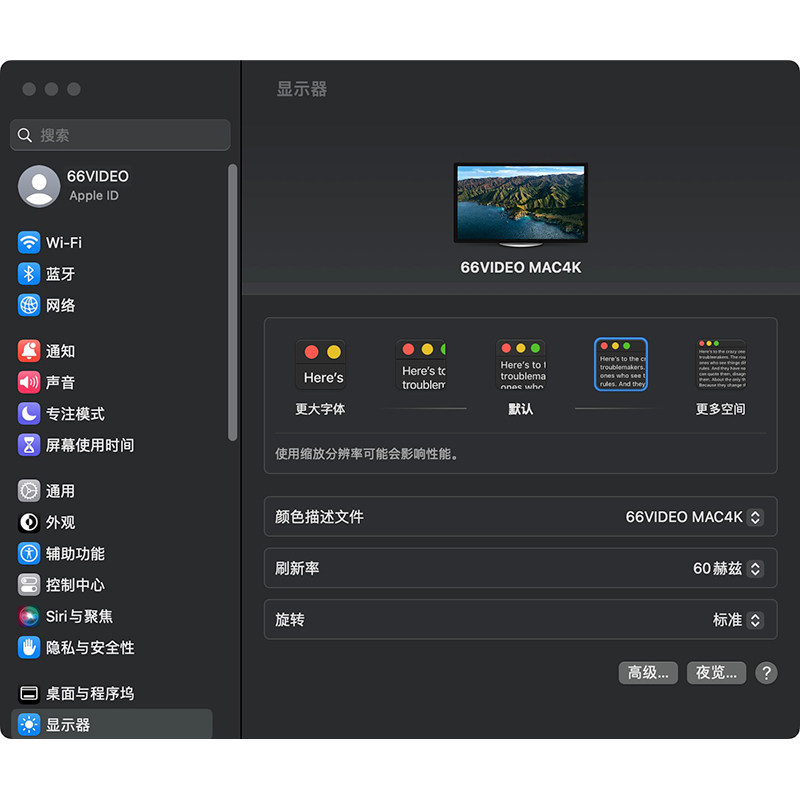Click the Siri与聚焦 icon

[29, 616]
